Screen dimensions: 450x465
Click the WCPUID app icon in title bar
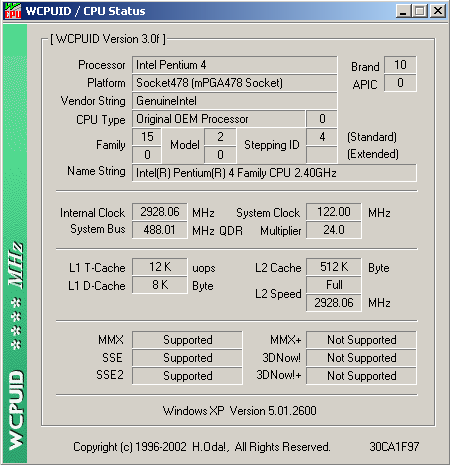point(13,11)
